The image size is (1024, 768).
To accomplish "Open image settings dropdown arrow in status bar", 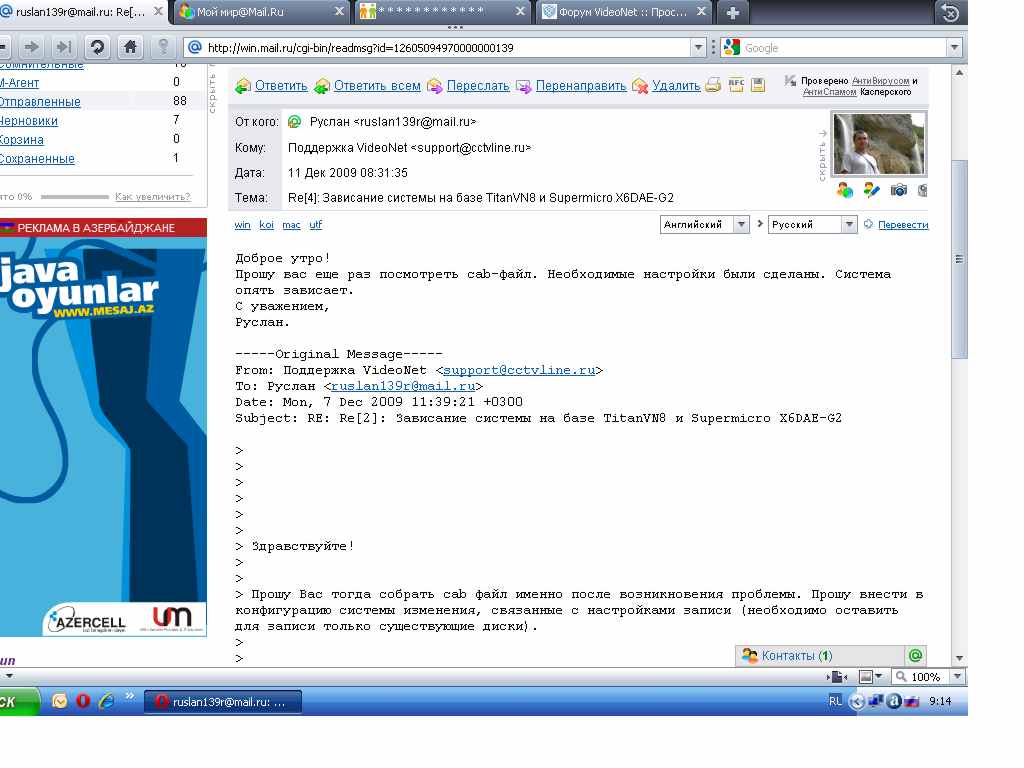I will pyautogui.click(x=879, y=677).
